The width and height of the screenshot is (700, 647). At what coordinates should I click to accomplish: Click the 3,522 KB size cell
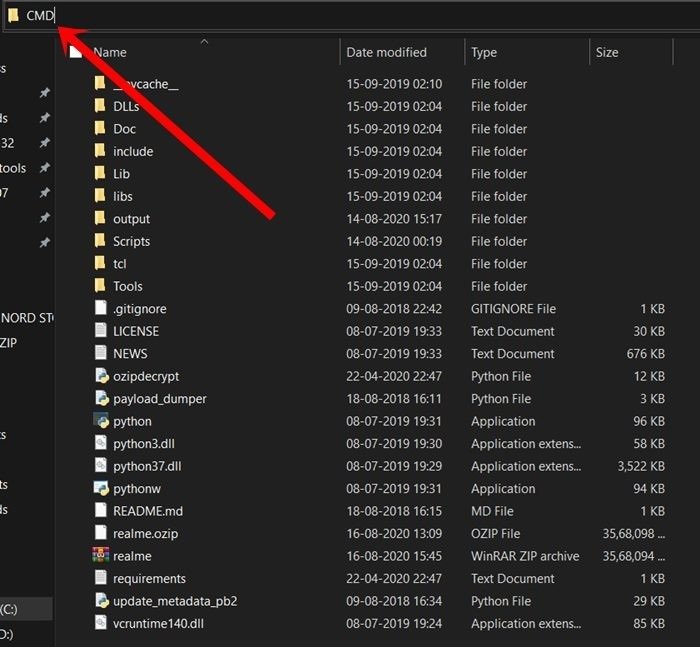[x=641, y=466]
